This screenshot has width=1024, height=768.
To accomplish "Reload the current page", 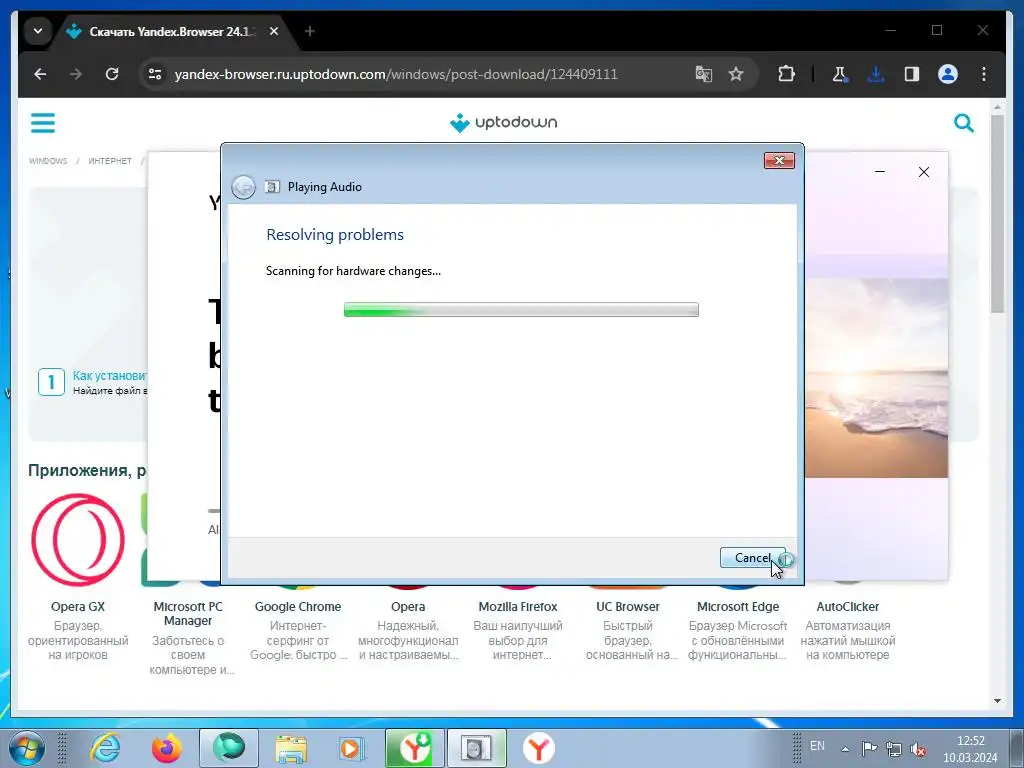I will (x=112, y=74).
